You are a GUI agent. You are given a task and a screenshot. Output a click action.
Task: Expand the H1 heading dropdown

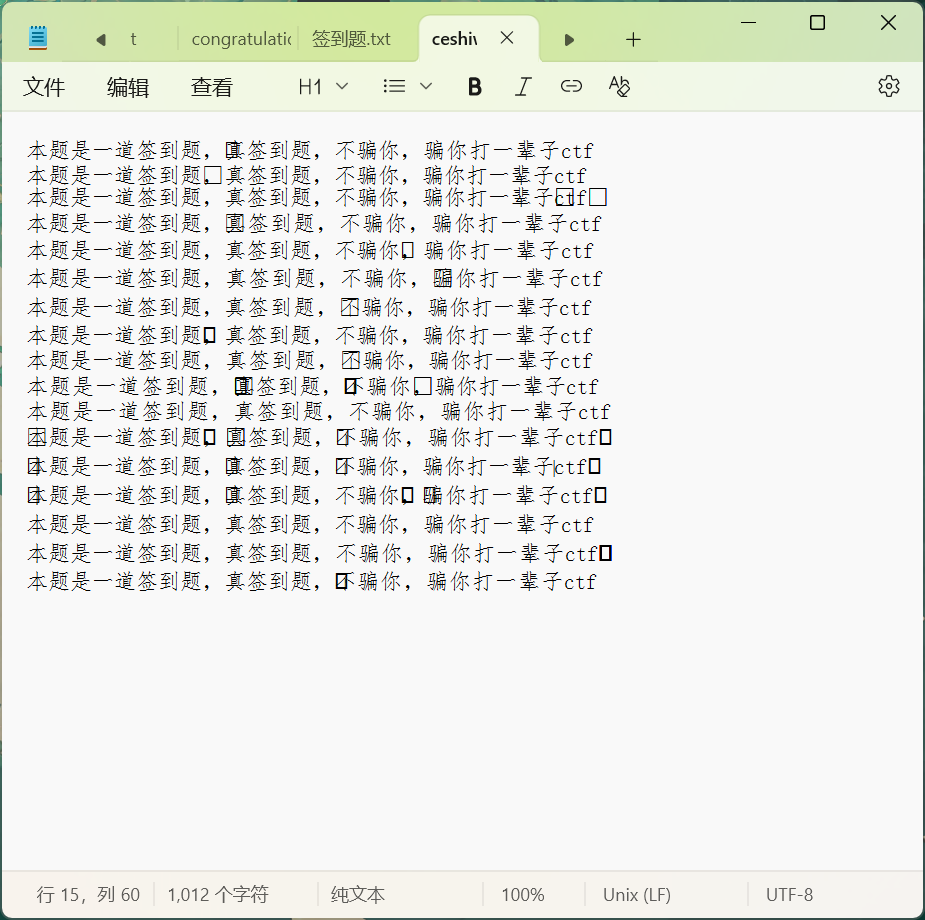tap(323, 87)
